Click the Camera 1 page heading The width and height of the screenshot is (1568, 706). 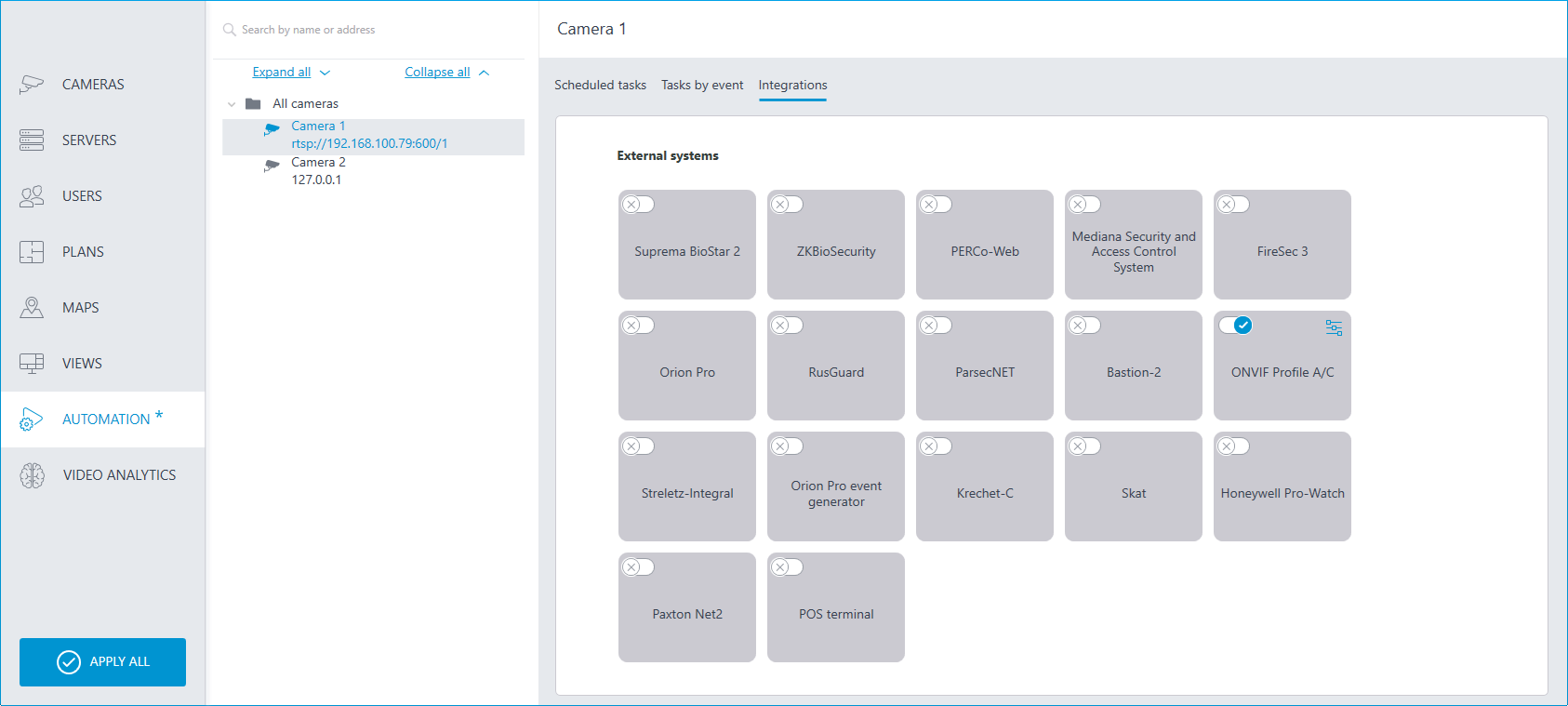click(591, 29)
